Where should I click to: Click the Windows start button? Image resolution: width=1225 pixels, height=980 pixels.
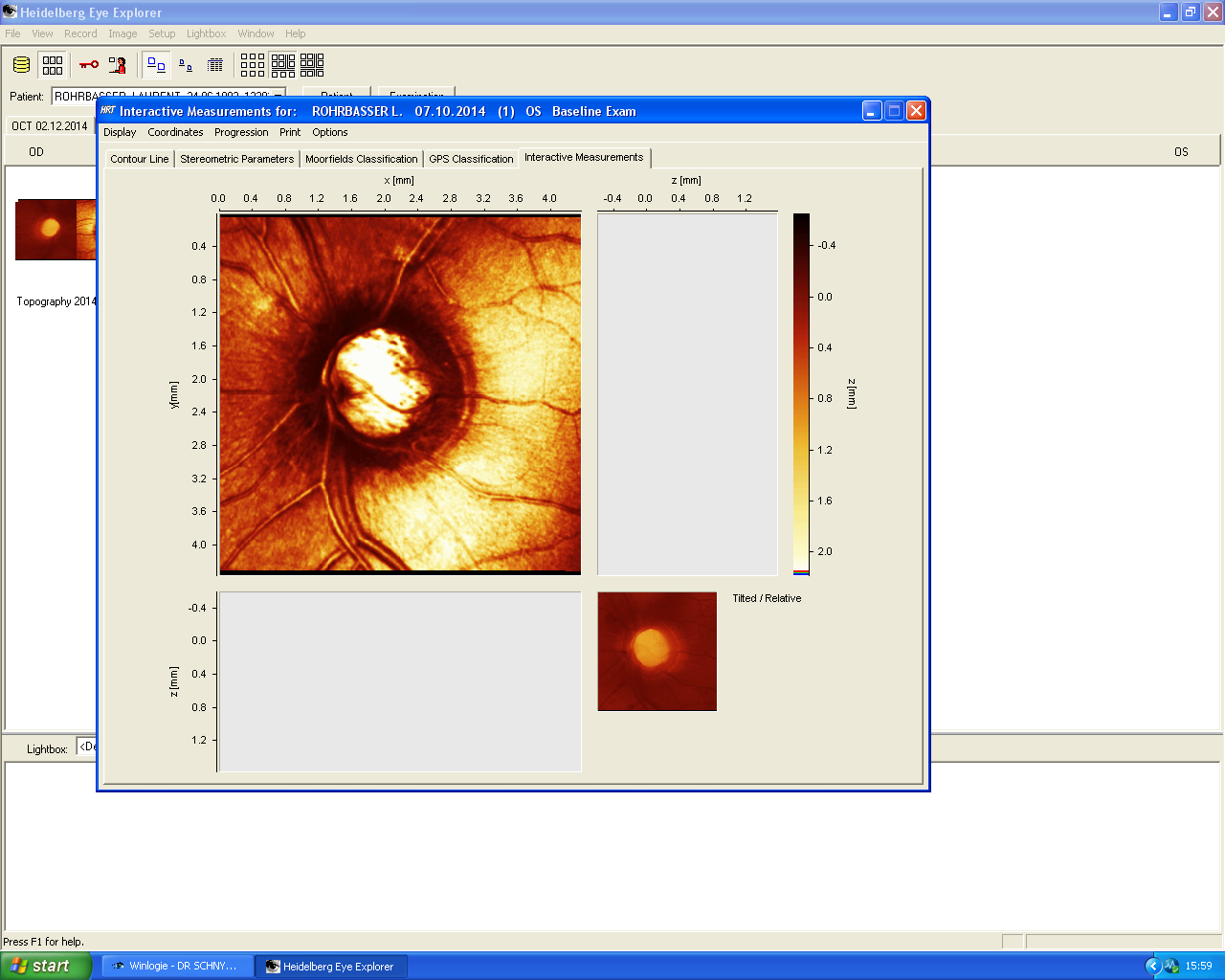(46, 966)
